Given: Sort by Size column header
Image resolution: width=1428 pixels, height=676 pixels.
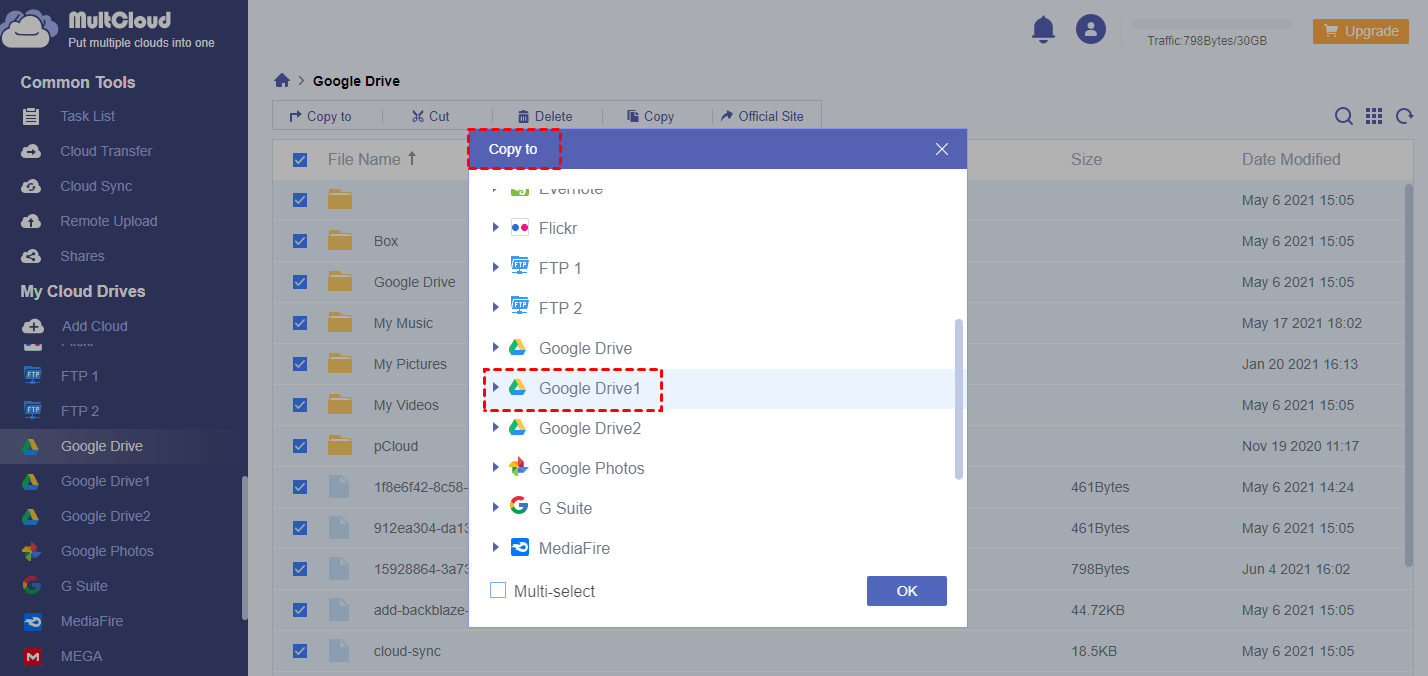Looking at the screenshot, I should [x=1086, y=159].
